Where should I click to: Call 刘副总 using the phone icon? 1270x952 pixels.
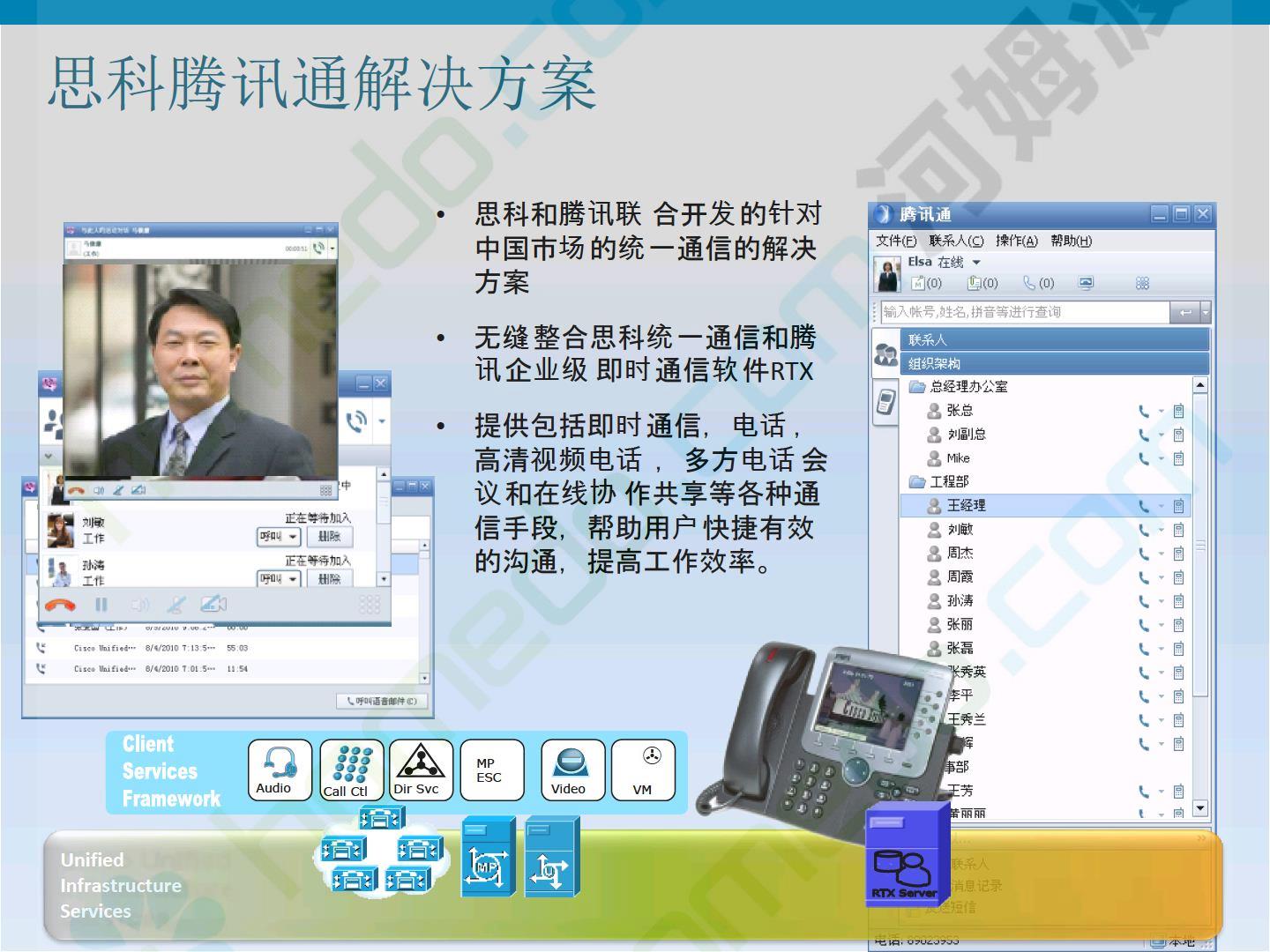[x=1144, y=435]
